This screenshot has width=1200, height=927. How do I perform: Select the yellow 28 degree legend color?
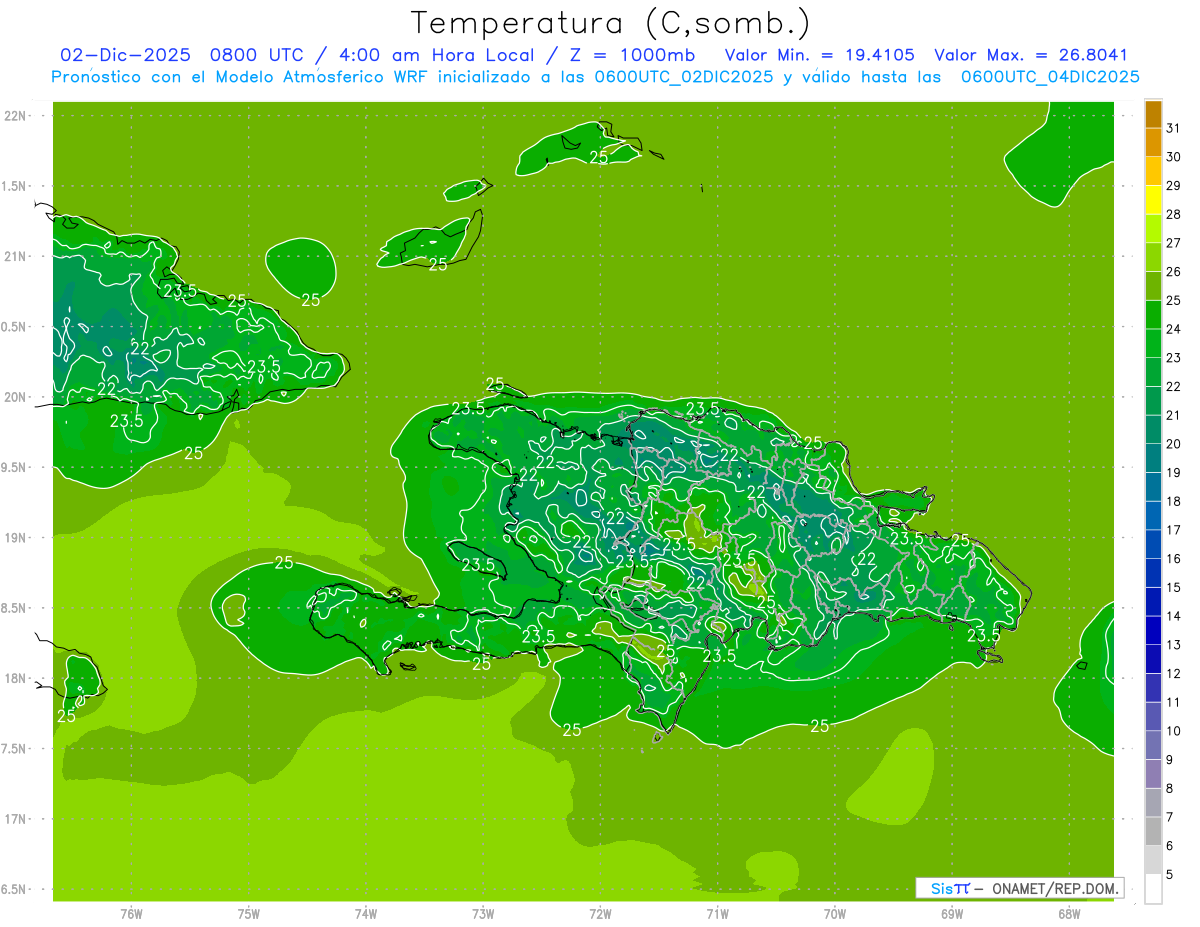coord(1153,200)
